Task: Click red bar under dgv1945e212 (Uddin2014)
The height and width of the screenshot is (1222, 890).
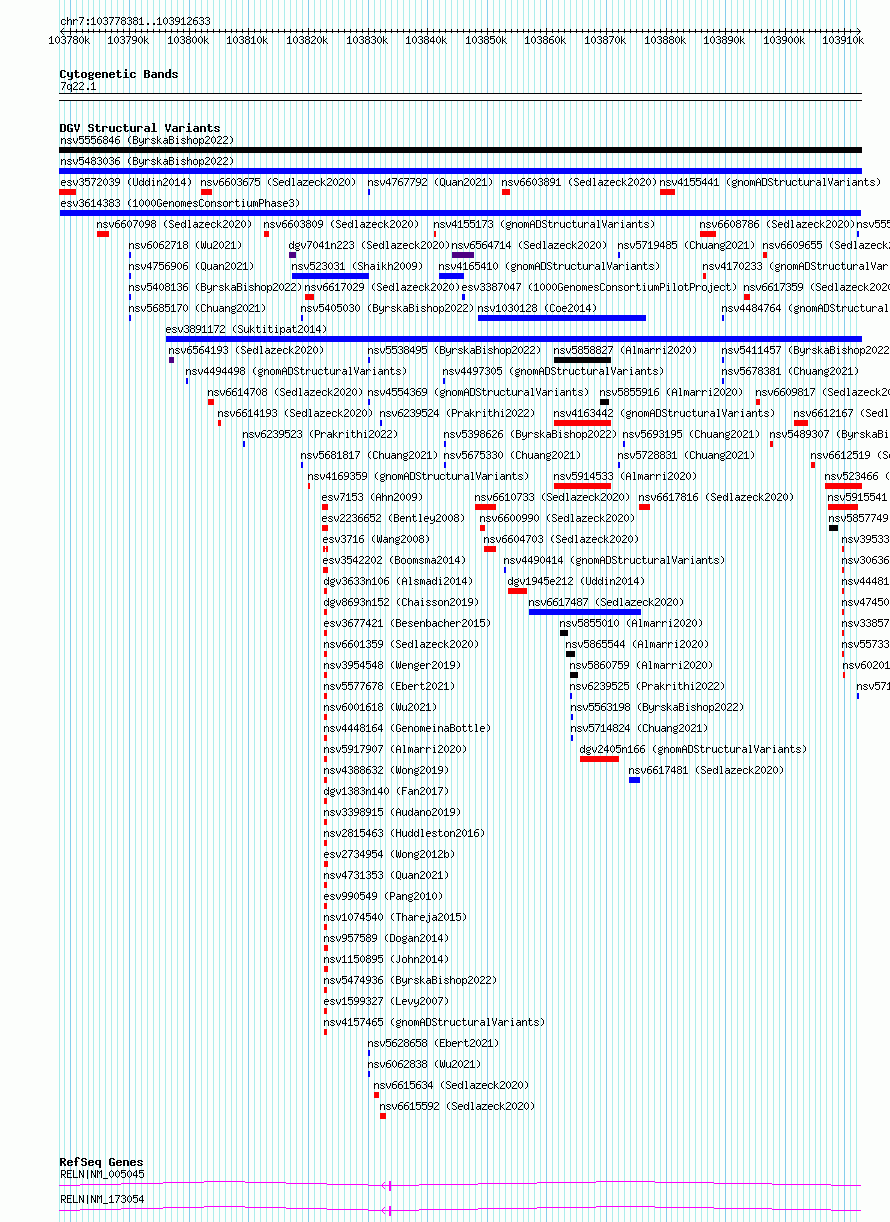Action: [517, 591]
